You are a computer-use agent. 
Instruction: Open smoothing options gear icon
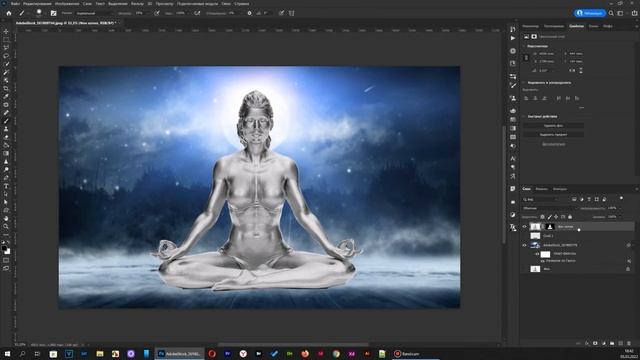coord(249,13)
